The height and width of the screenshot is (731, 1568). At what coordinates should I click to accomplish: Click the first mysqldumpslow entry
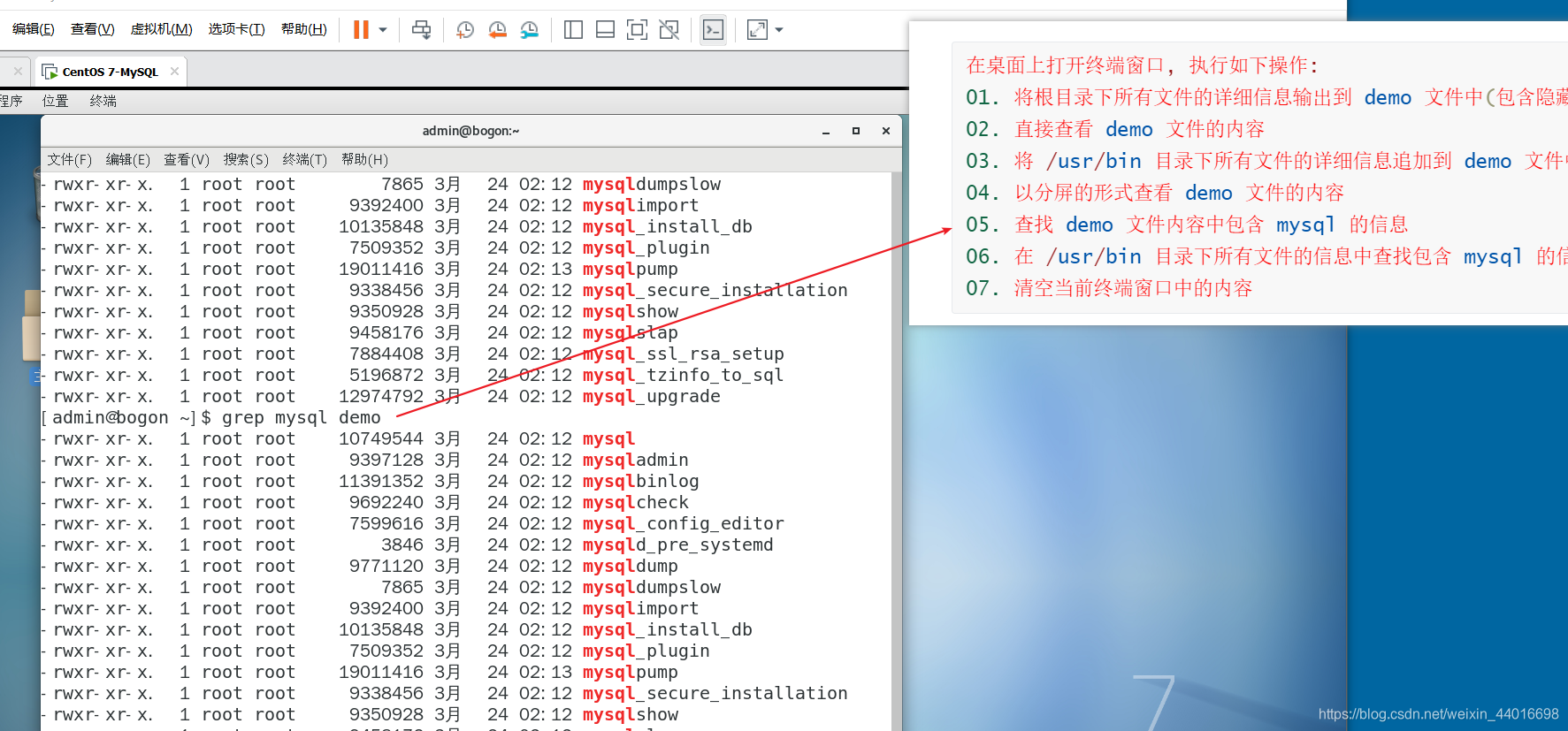(652, 184)
